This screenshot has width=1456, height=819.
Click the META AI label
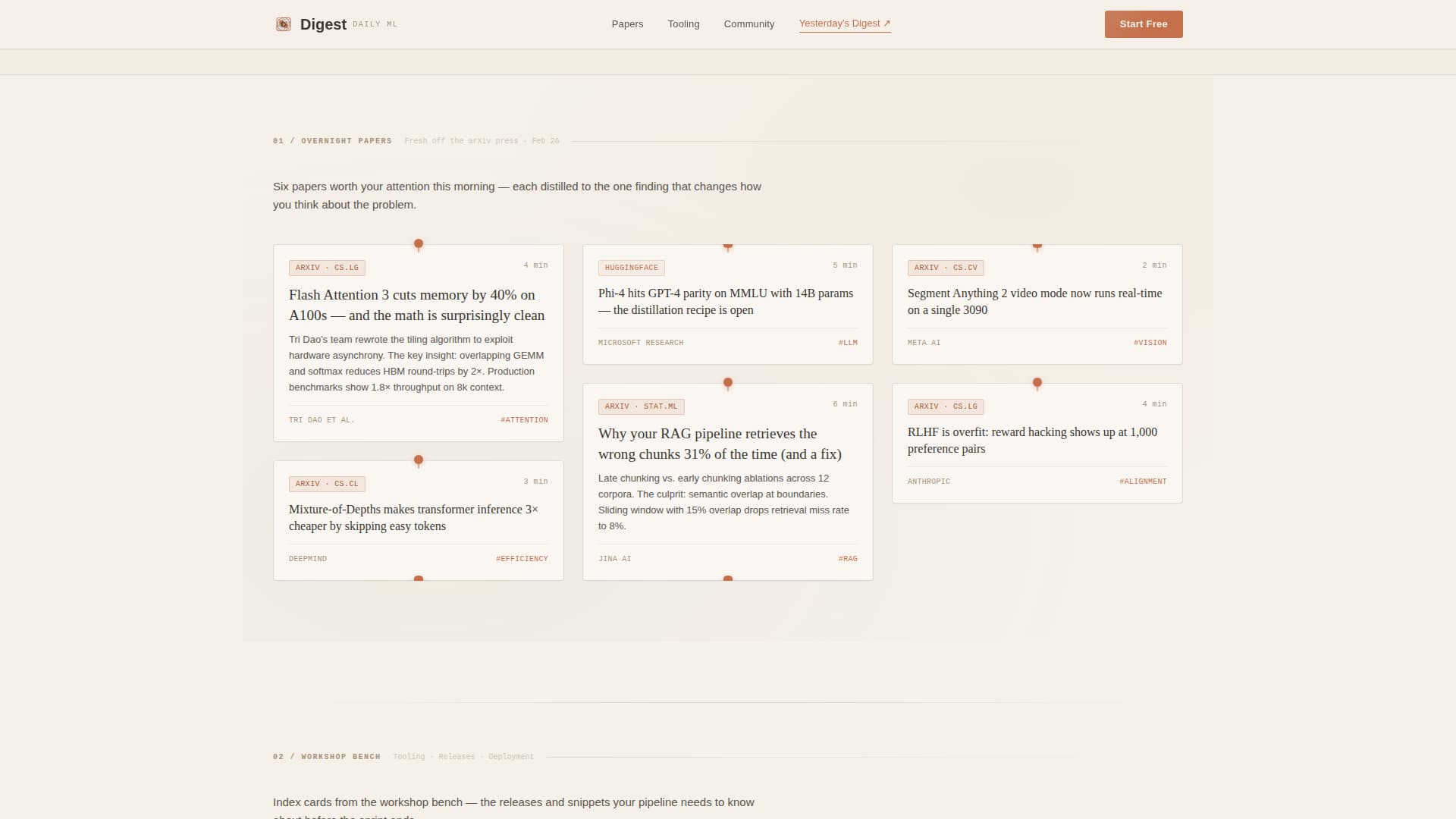pyautogui.click(x=924, y=343)
